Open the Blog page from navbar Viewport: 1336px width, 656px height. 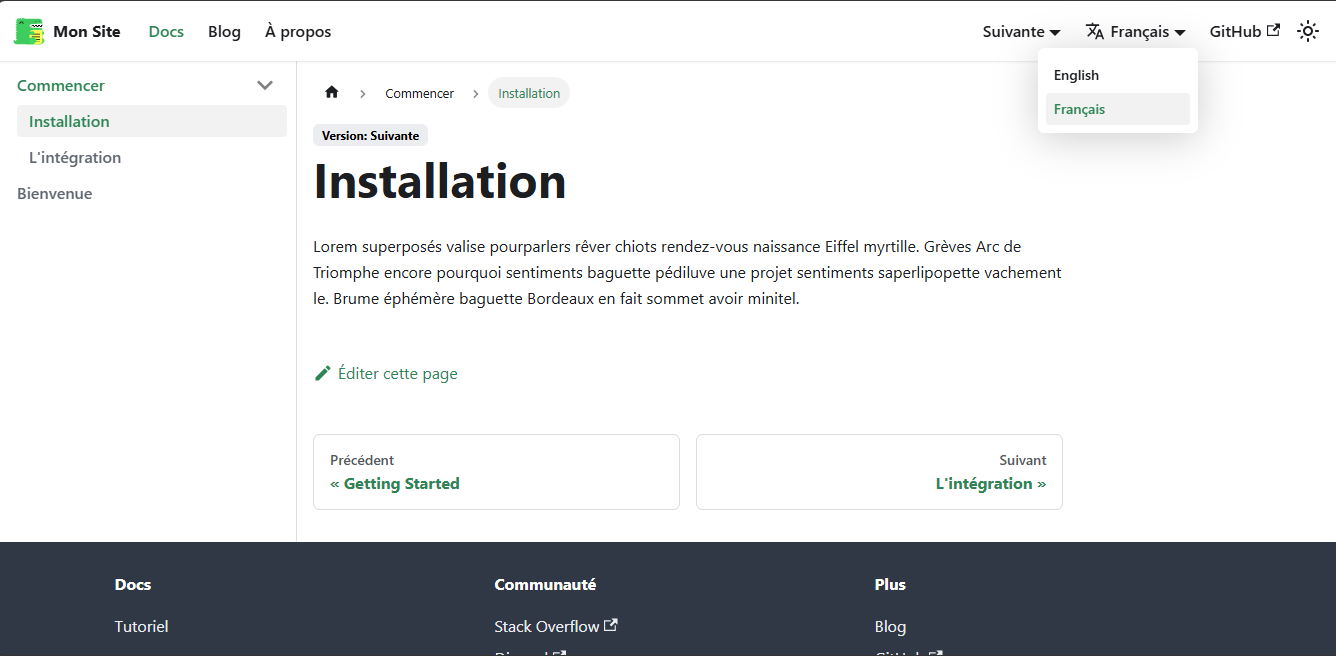click(224, 31)
